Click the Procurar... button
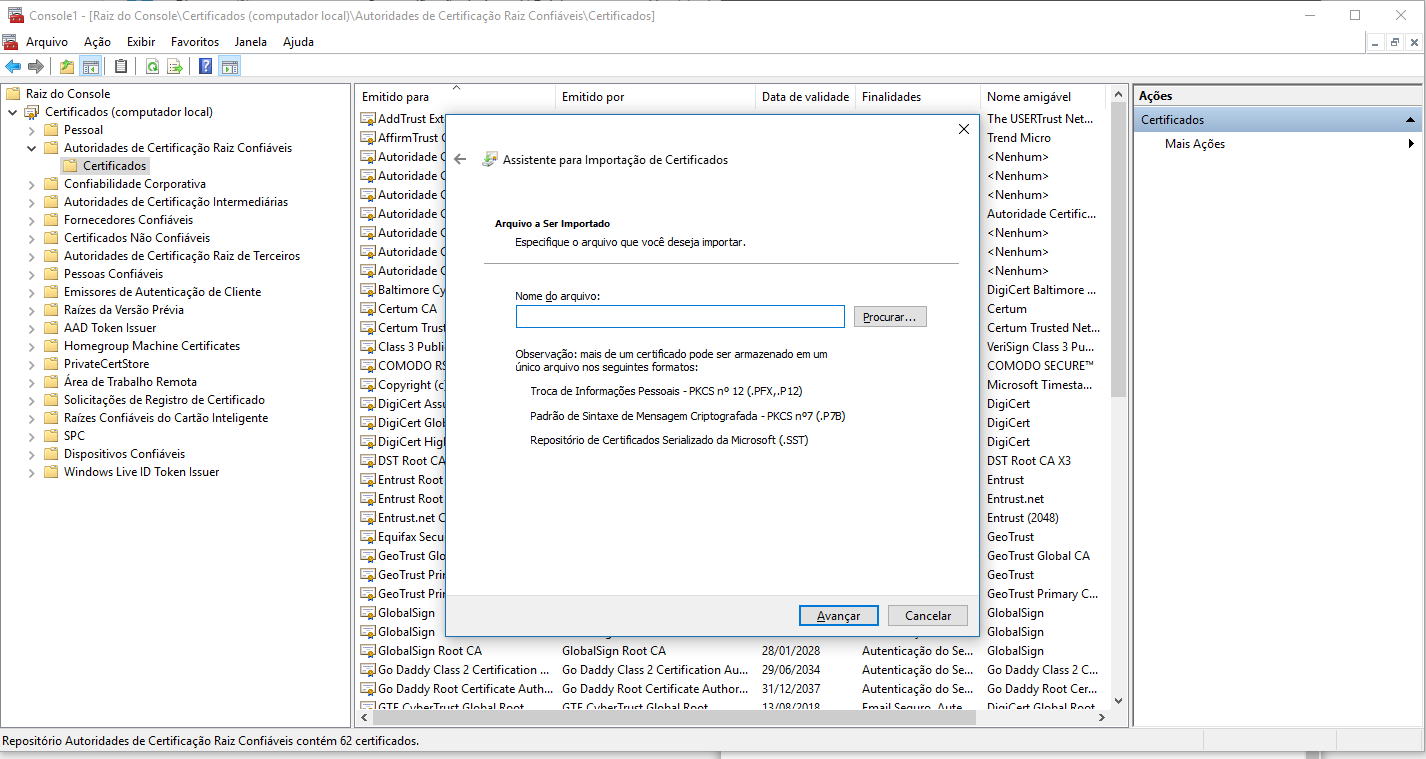The height and width of the screenshot is (759, 1426). pos(890,317)
